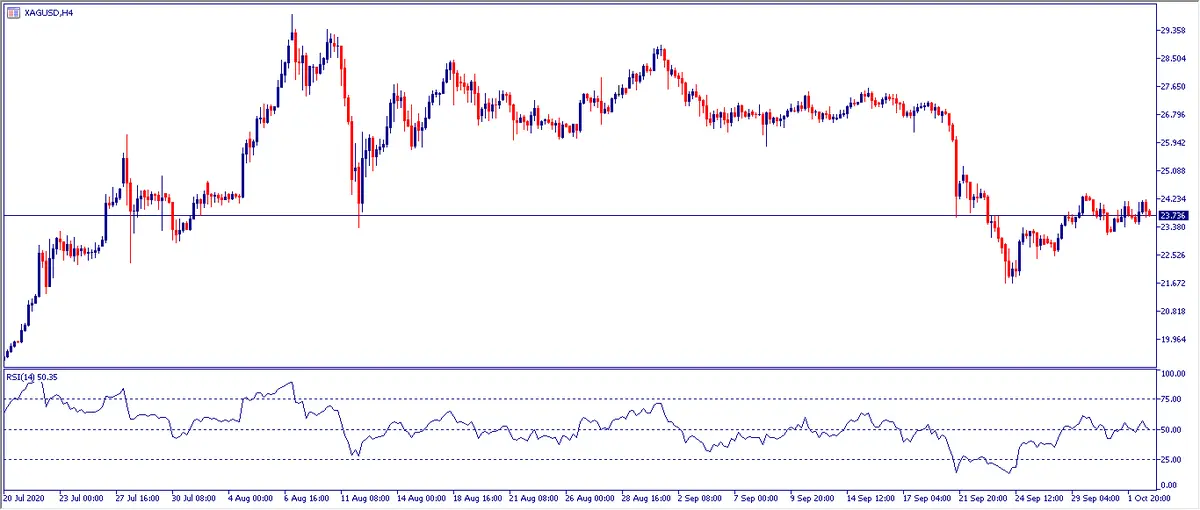Click the RSI 25.00 scale label

coord(1169,460)
